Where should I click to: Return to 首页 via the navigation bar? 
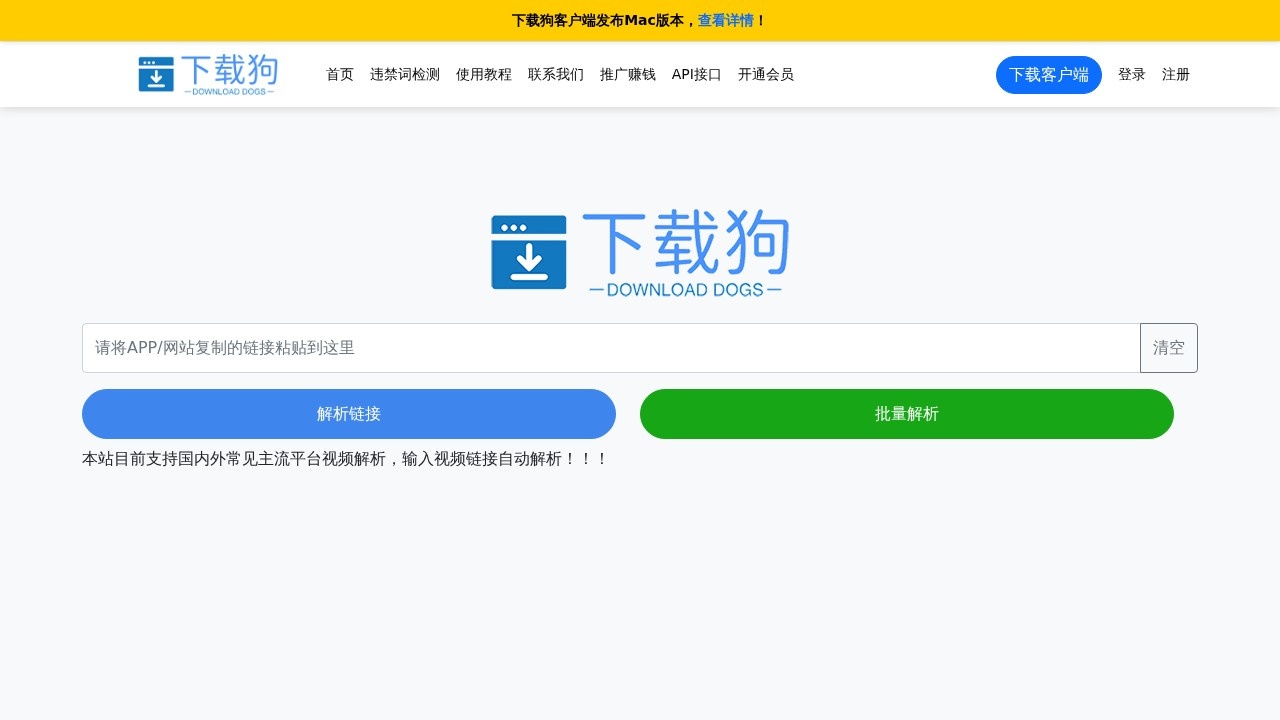(x=339, y=74)
